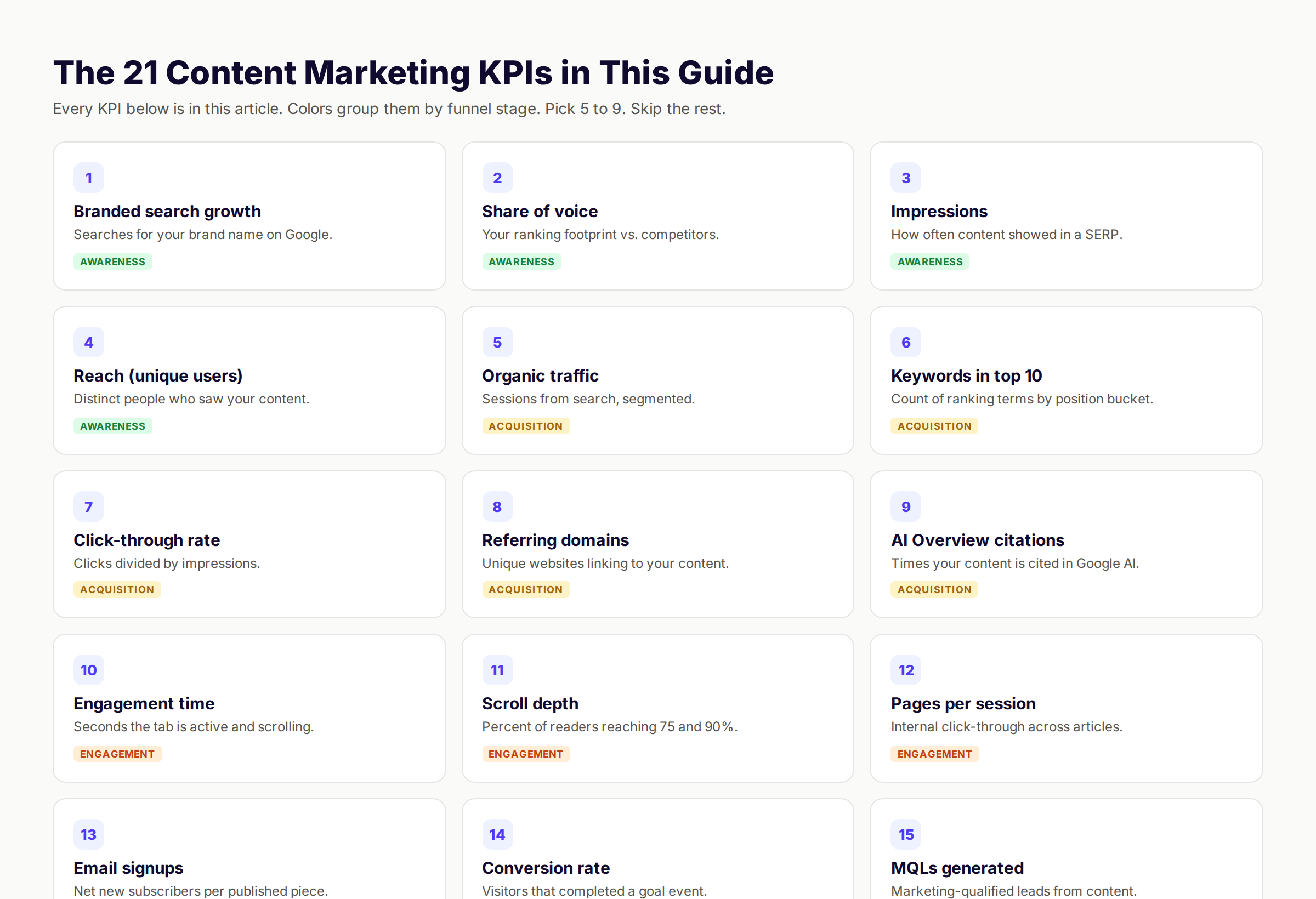Select the Branded search growth heading
This screenshot has height=899, width=1316.
pyautogui.click(x=167, y=211)
